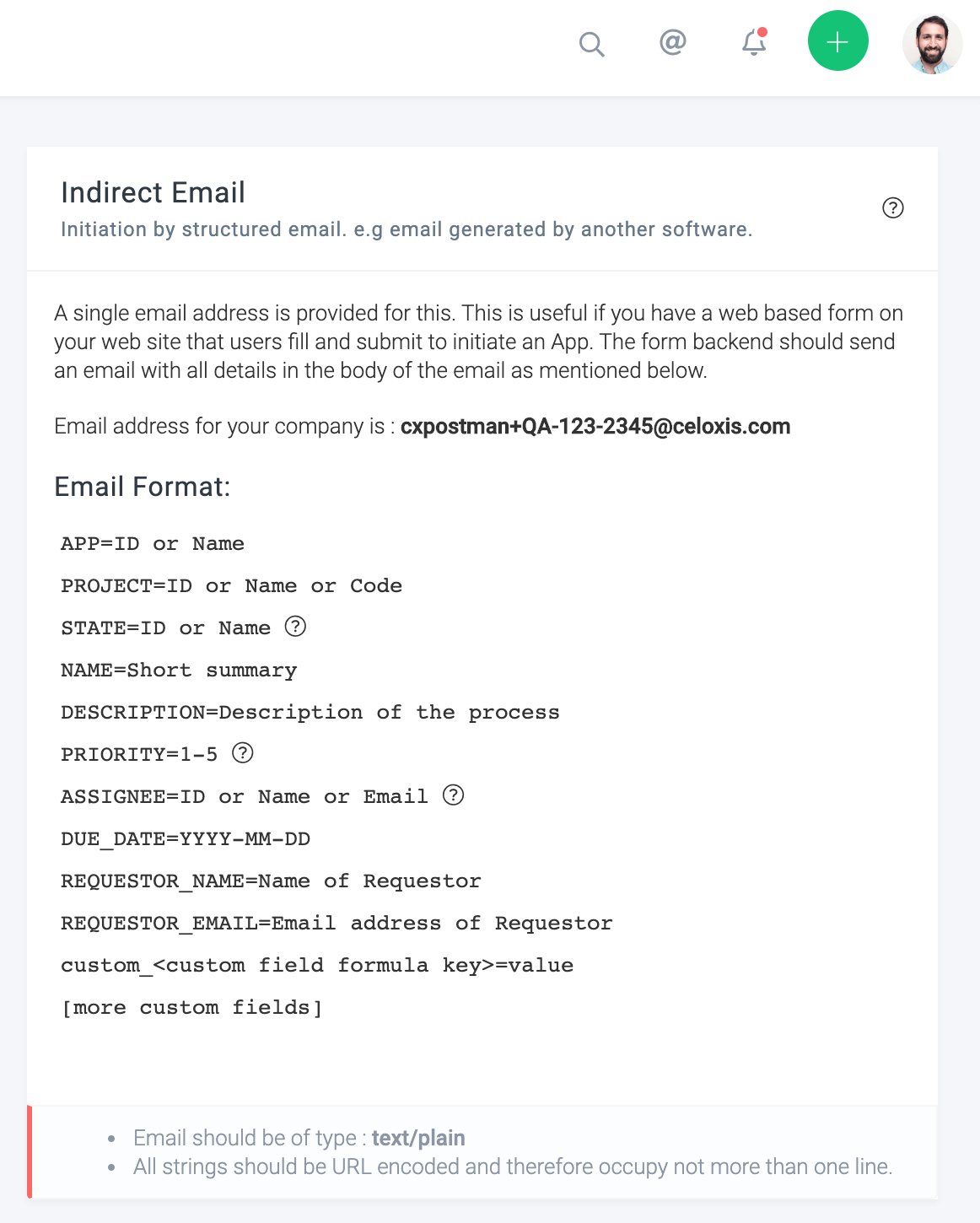Viewport: 980px width, 1223px height.
Task: Click the APP=ID or Name line
Action: 153,544
